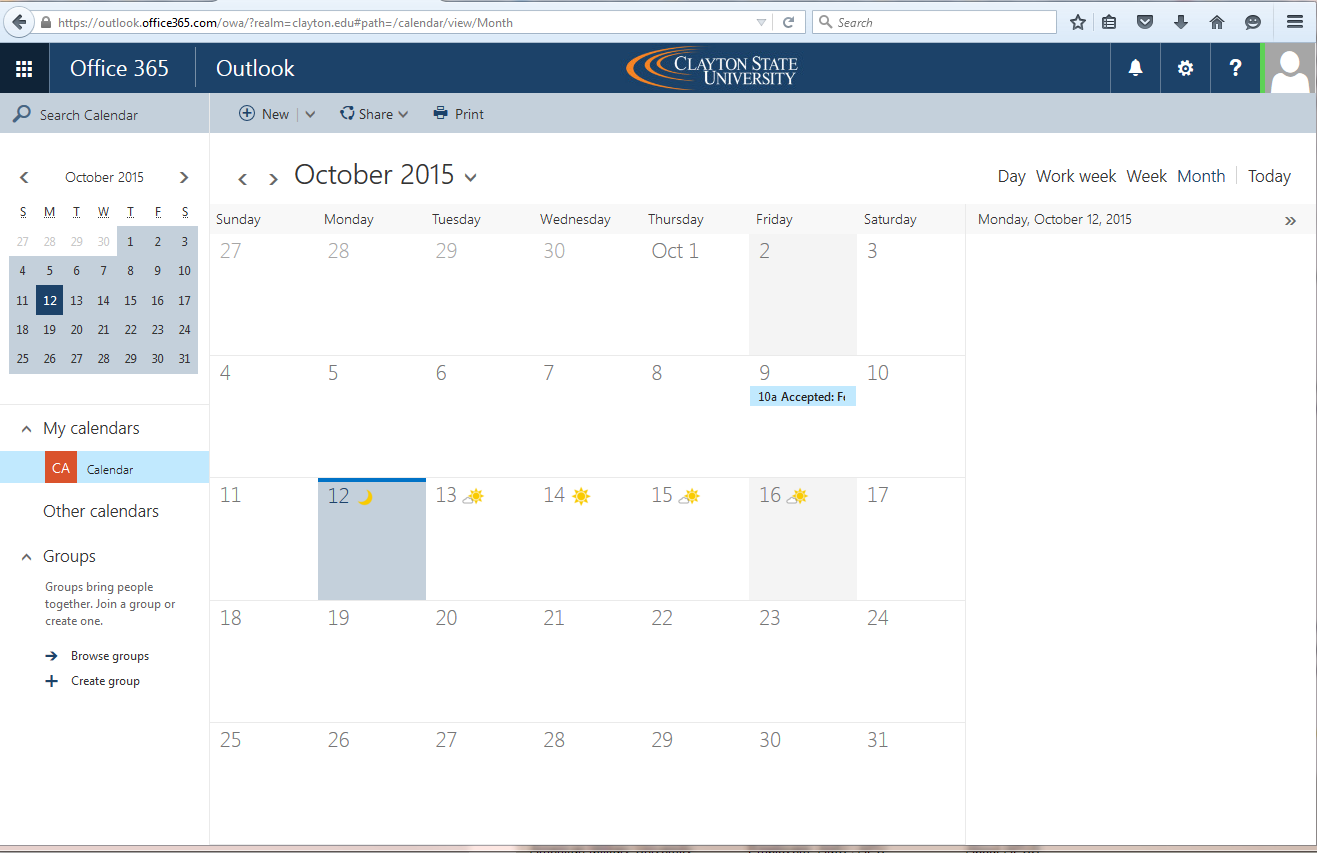This screenshot has height=853, width=1317.
Task: Click Create group link
Action: 105,681
